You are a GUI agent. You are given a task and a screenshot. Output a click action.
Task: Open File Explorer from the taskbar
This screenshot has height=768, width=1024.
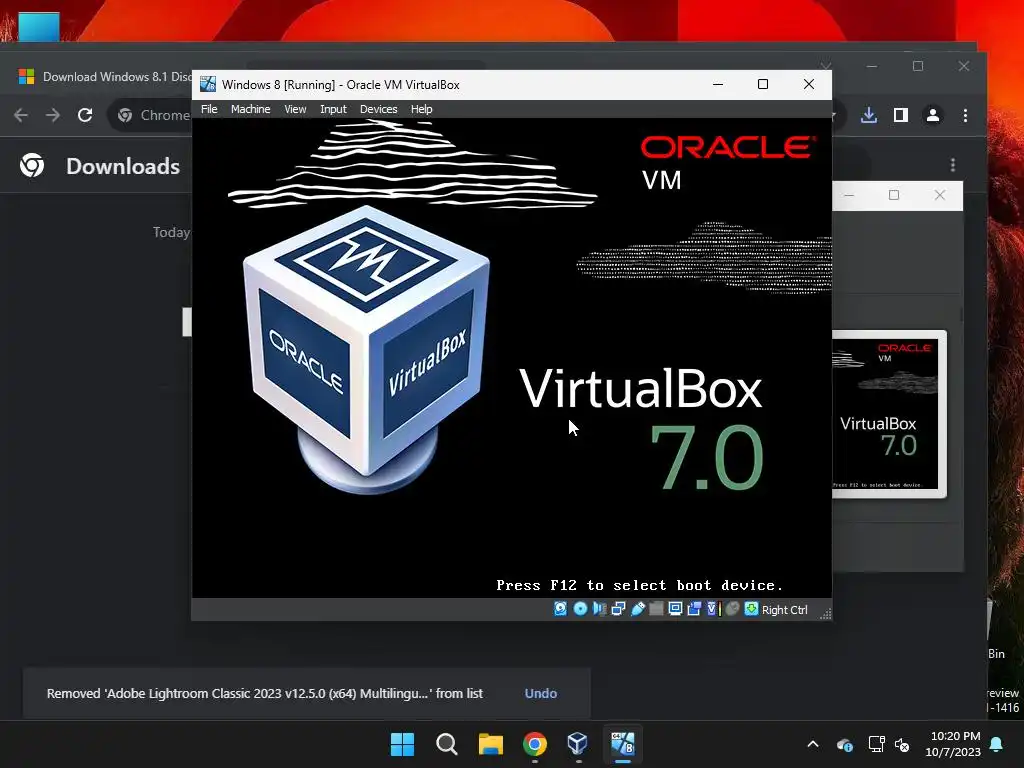tap(490, 744)
